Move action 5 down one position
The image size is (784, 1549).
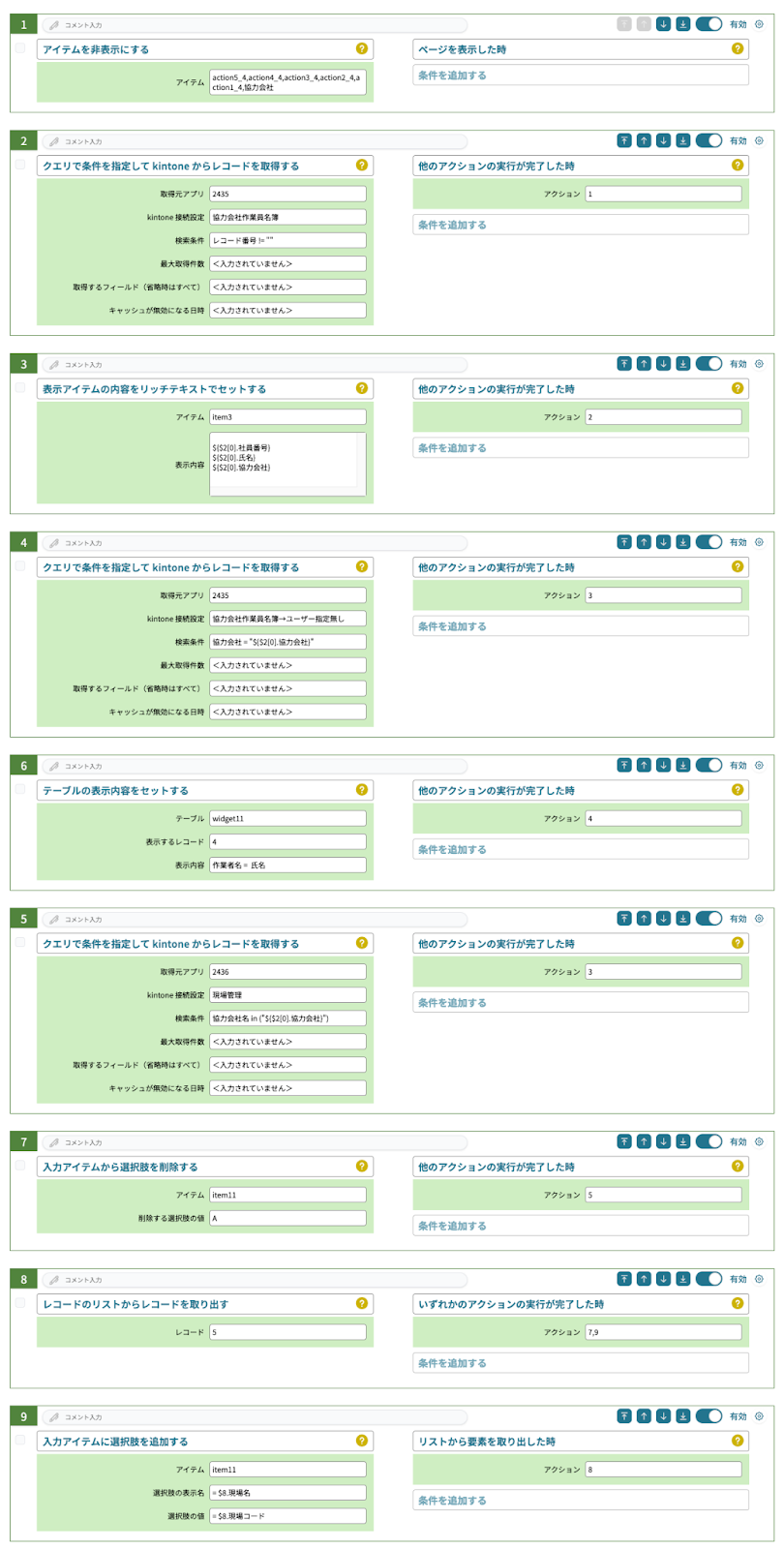pos(663,918)
